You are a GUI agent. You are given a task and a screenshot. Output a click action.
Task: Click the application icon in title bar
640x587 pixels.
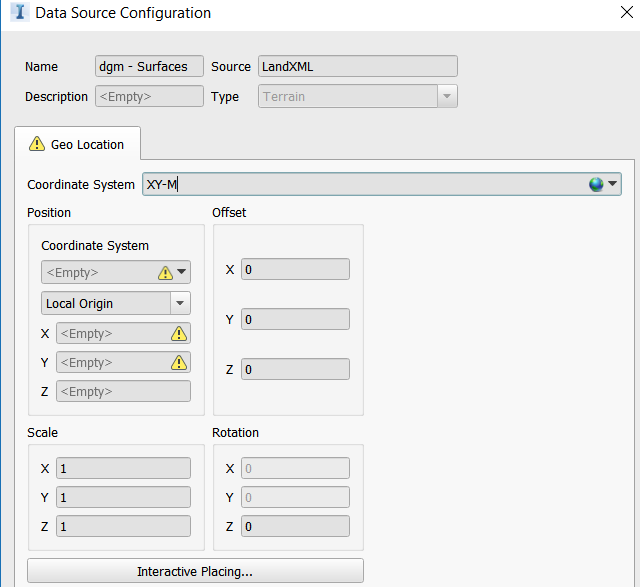coord(20,12)
